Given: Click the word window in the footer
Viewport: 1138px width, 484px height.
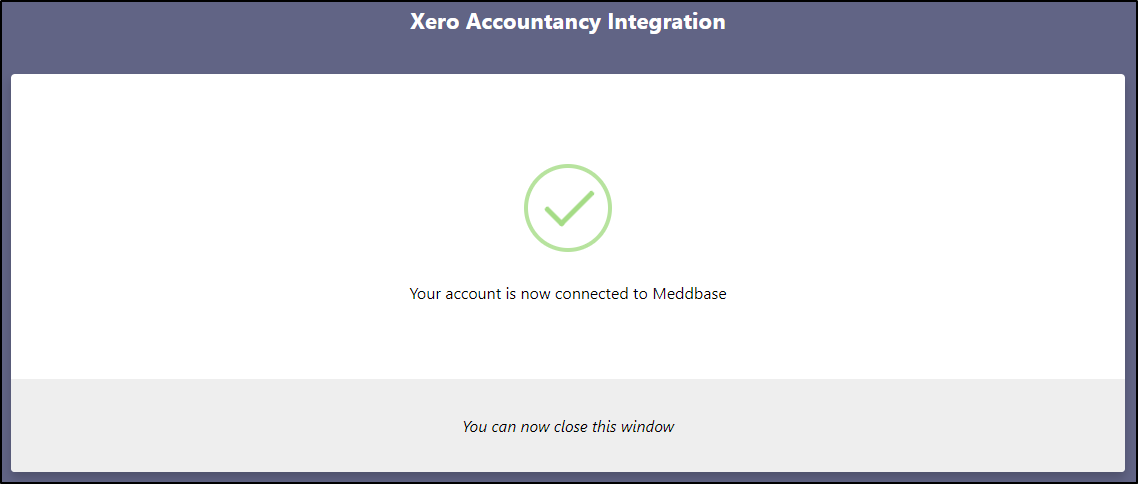Looking at the screenshot, I should pos(647,426).
